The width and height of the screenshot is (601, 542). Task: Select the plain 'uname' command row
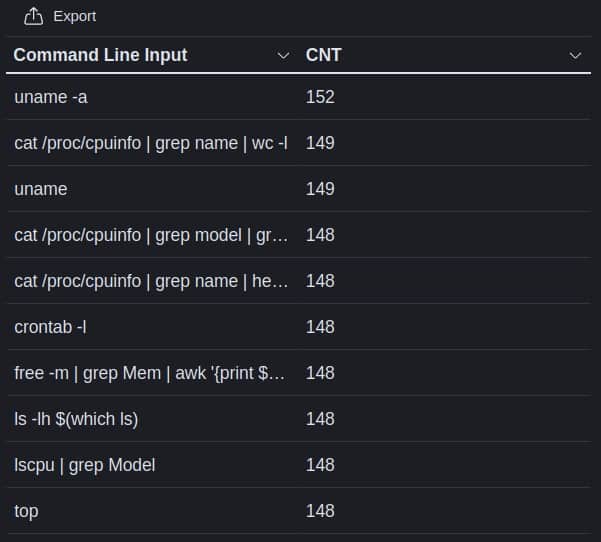(x=299, y=189)
